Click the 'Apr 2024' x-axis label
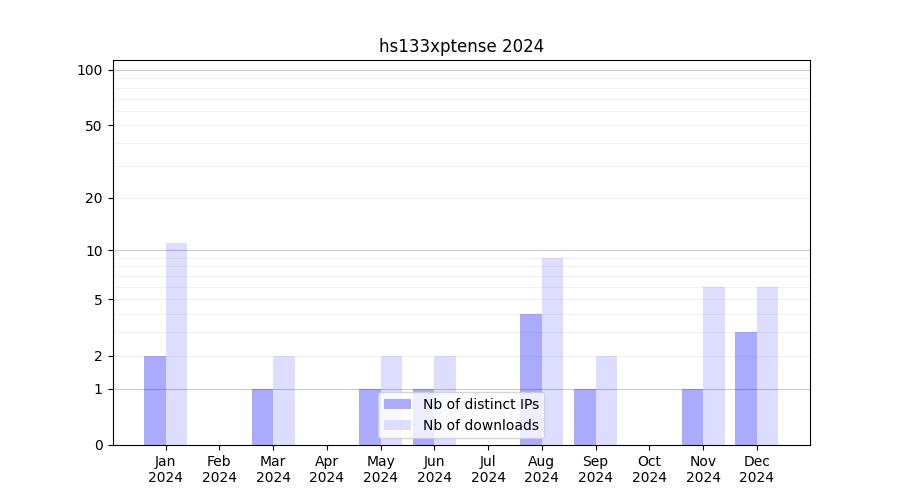 pyautogui.click(x=327, y=469)
